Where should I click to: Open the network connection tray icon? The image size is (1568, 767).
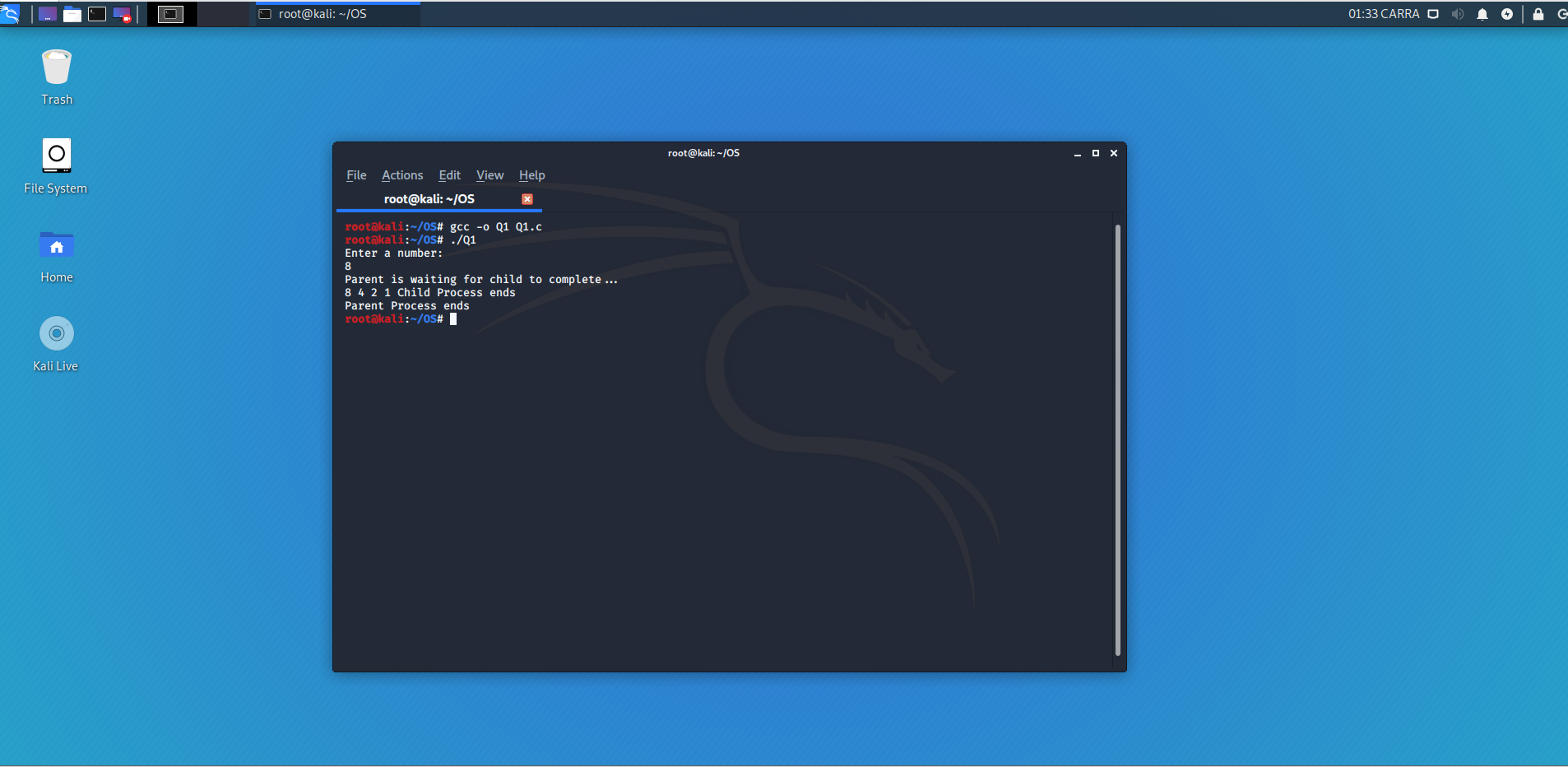click(x=1433, y=14)
